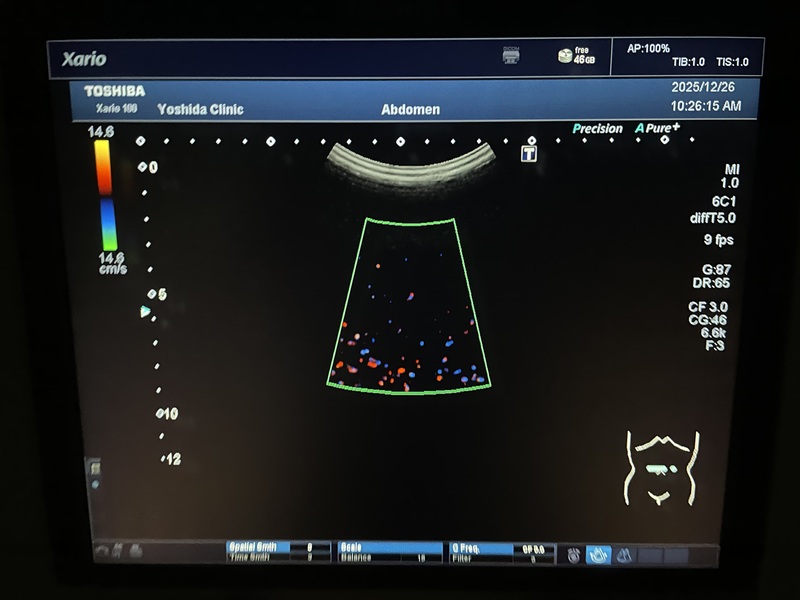Toggle the Precision imaging indicator
This screenshot has height=600, width=800.
(600, 129)
